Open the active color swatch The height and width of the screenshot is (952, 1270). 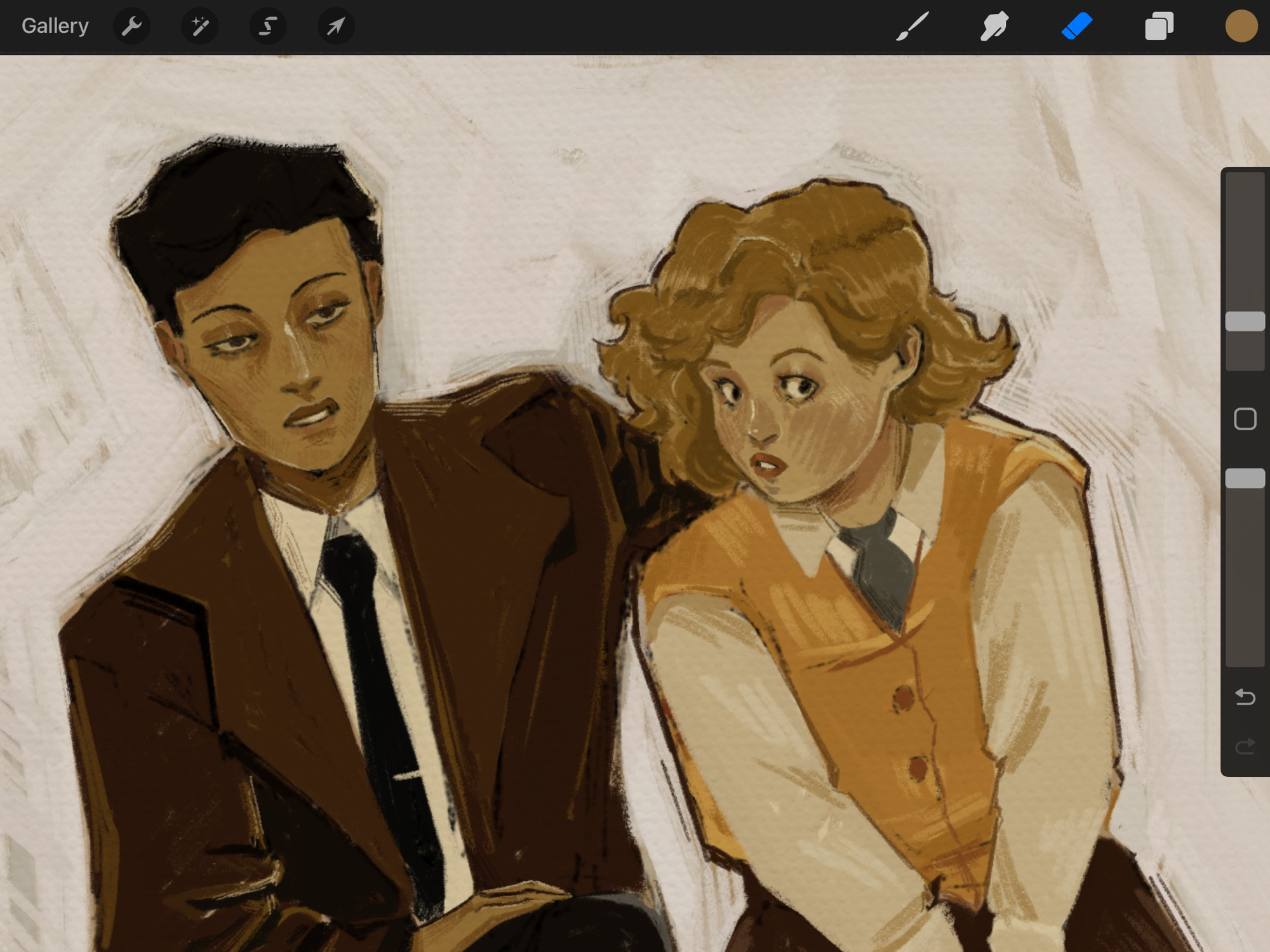[1241, 26]
